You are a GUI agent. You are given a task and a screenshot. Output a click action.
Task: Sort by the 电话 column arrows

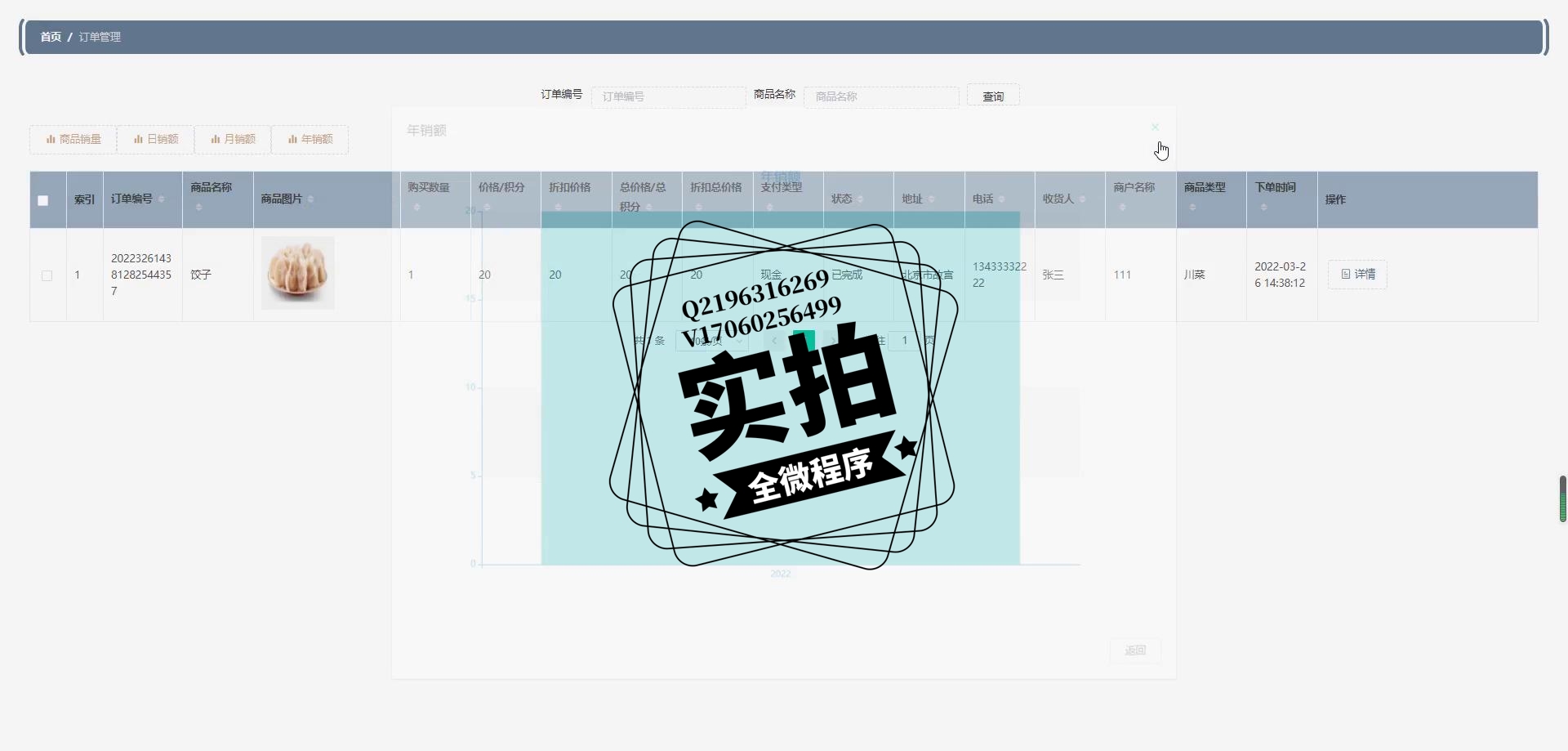coord(1001,199)
